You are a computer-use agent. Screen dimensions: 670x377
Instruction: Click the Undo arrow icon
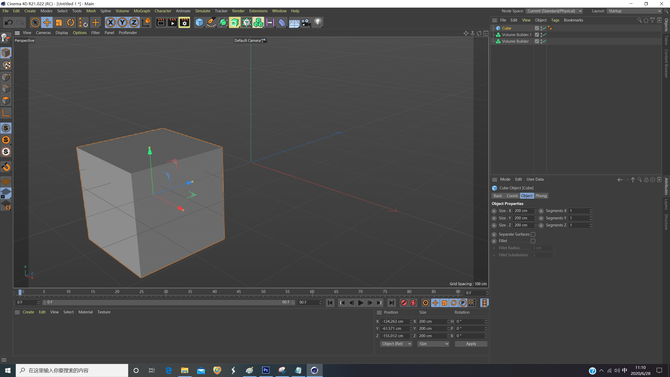9,22
